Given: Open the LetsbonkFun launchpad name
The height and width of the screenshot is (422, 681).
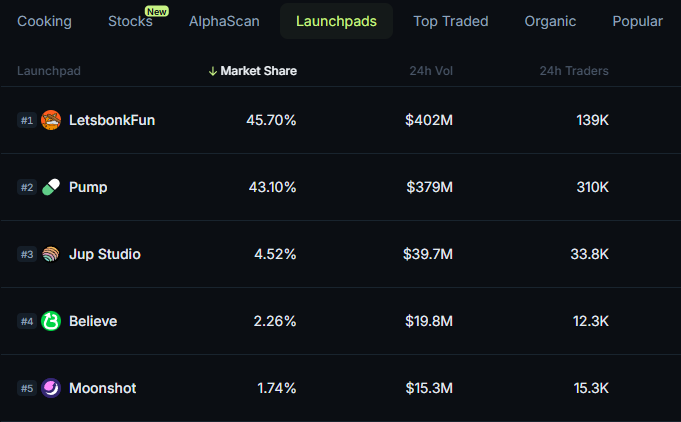Looking at the screenshot, I should pyautogui.click(x=112, y=120).
